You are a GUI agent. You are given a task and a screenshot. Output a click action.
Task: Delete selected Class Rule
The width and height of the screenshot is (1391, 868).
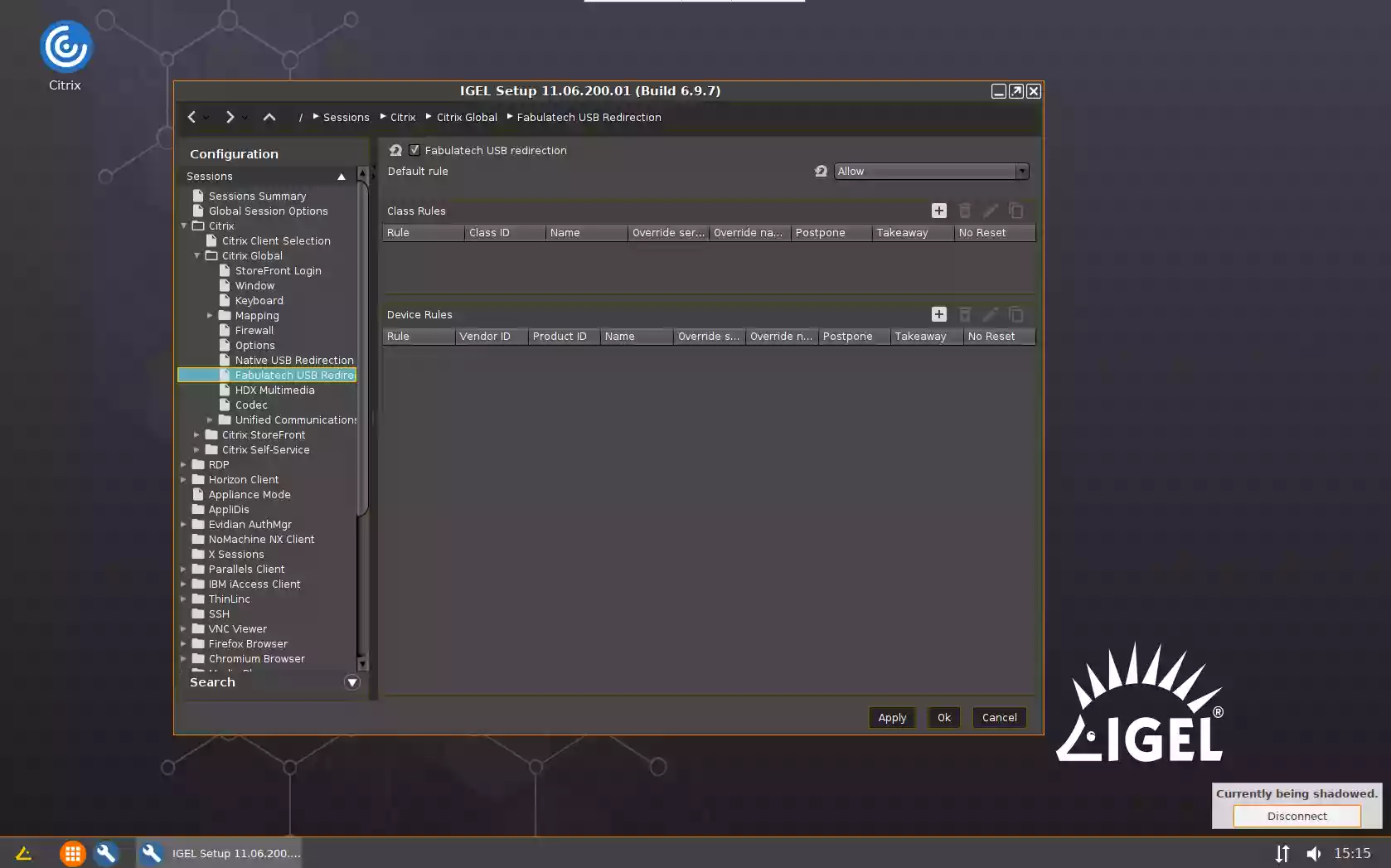[965, 211]
